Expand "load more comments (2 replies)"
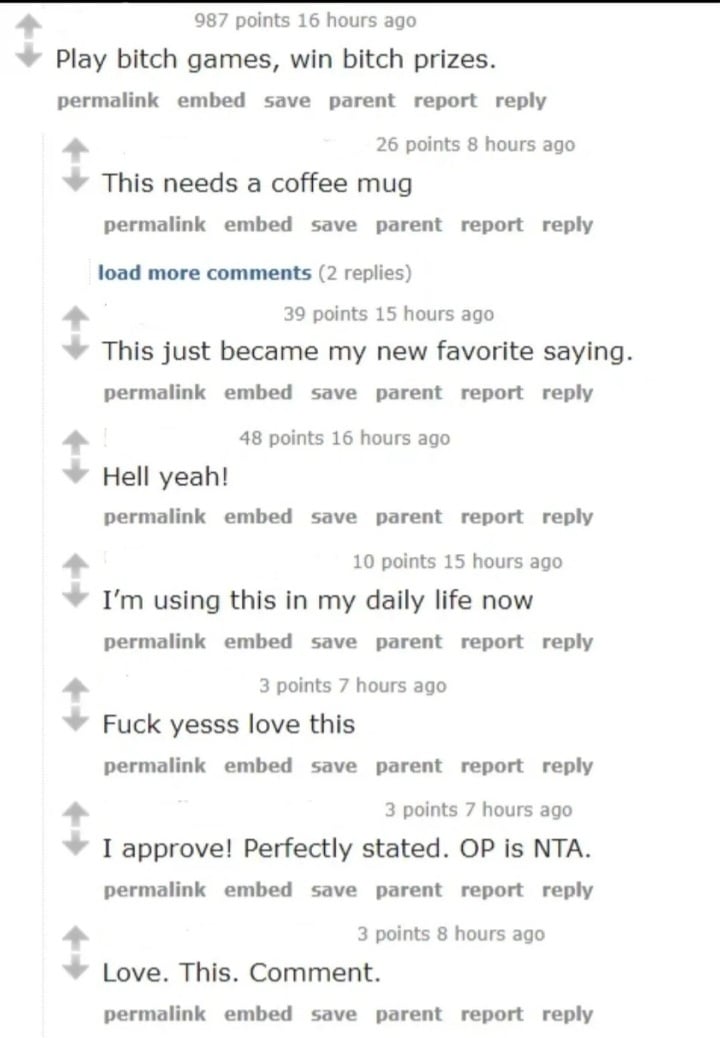This screenshot has width=720, height=1038. click(x=205, y=272)
